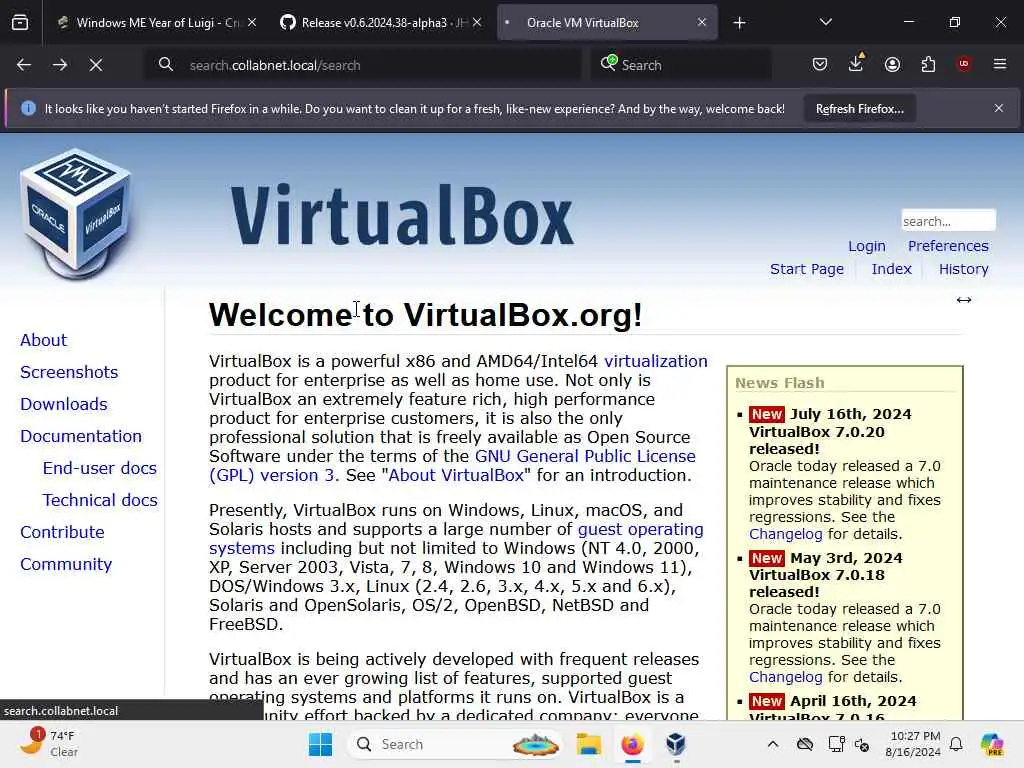Open the uBlock Origin extension icon
1024x768 pixels.
(x=964, y=63)
